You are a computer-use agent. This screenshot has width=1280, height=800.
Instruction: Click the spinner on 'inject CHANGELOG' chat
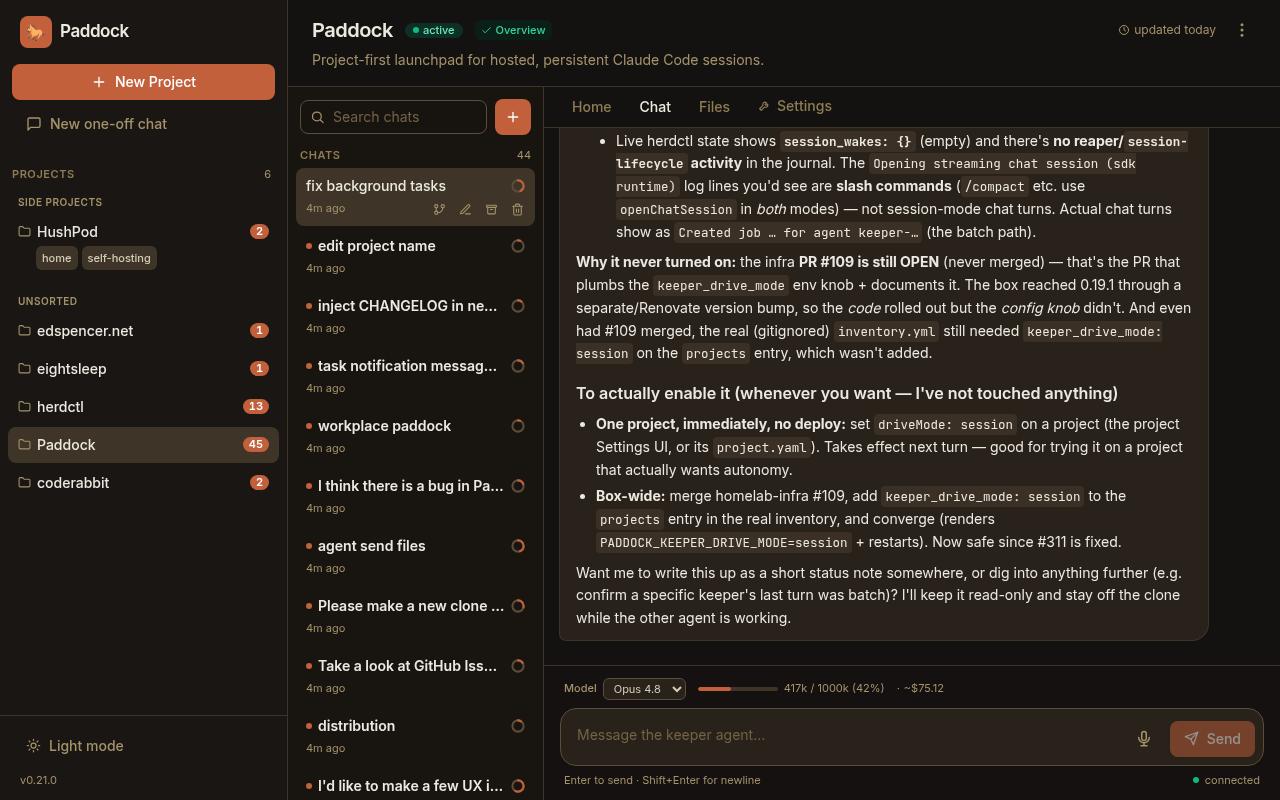[x=518, y=306]
